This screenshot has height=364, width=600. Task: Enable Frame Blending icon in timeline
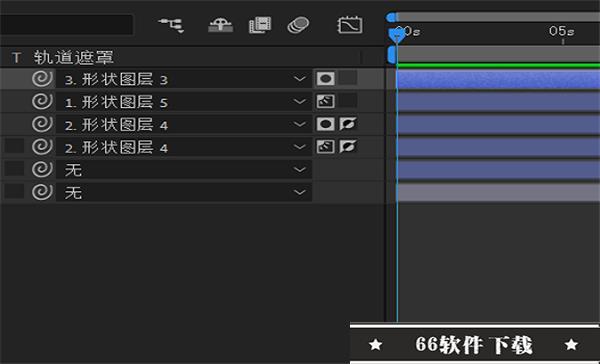pos(260,25)
